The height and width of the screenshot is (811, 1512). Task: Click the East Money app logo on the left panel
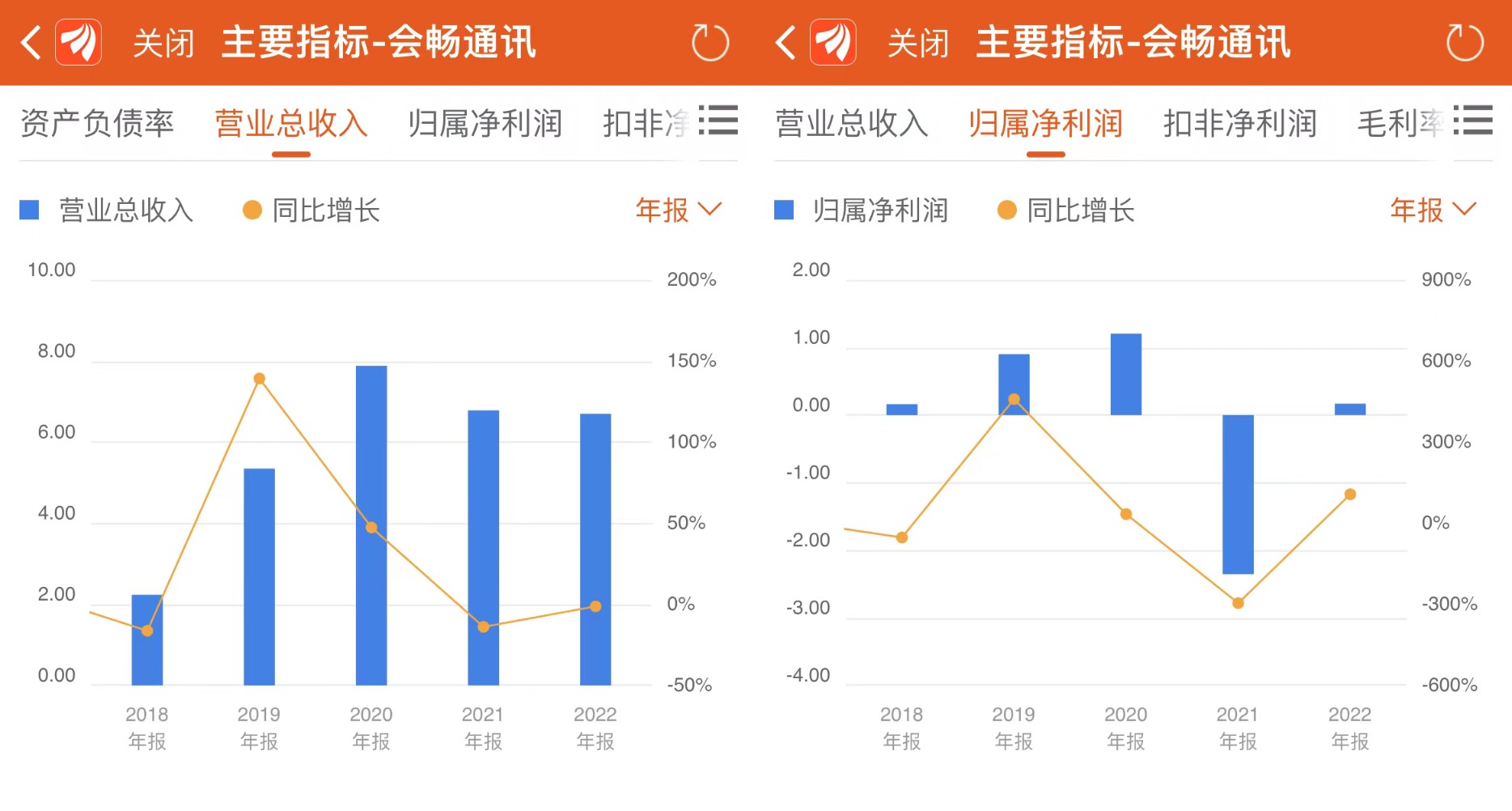[x=77, y=42]
